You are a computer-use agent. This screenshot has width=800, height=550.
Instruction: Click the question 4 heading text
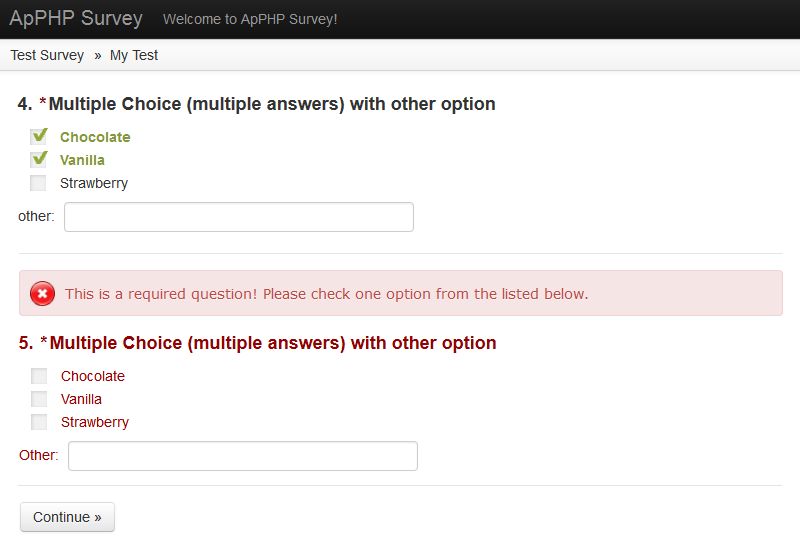(257, 104)
